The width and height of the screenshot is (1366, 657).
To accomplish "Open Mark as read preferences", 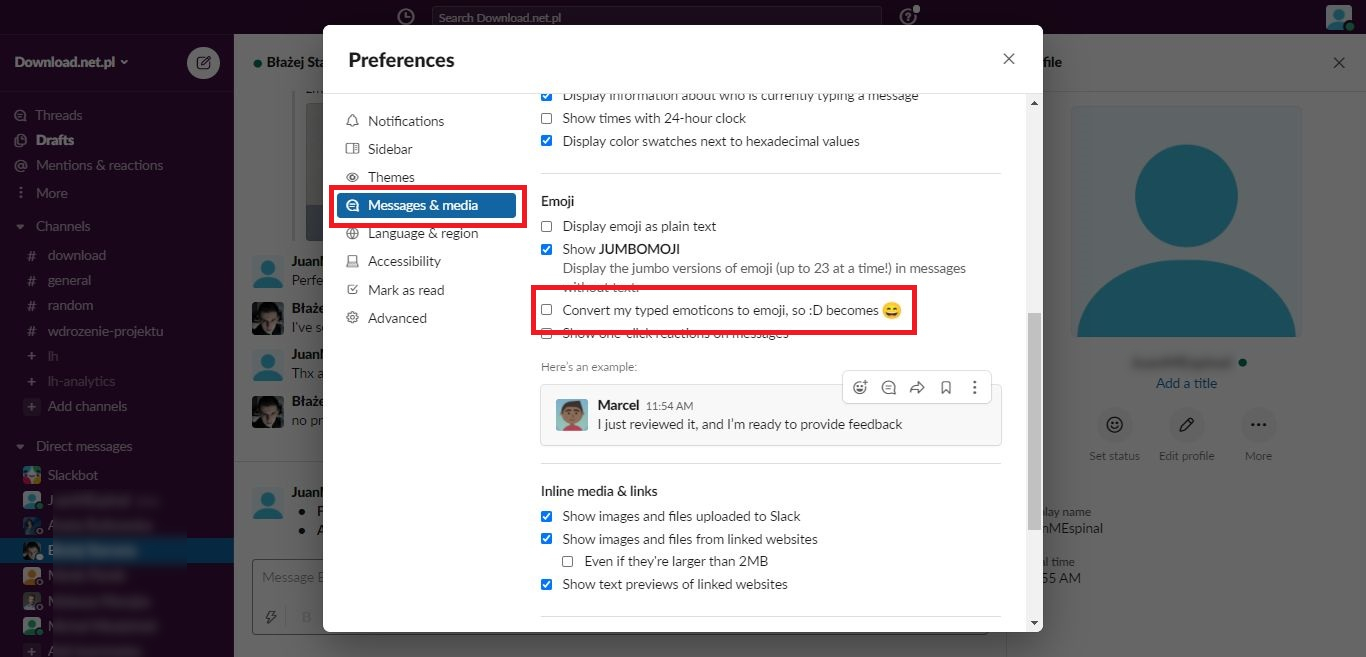I will (x=426, y=290).
